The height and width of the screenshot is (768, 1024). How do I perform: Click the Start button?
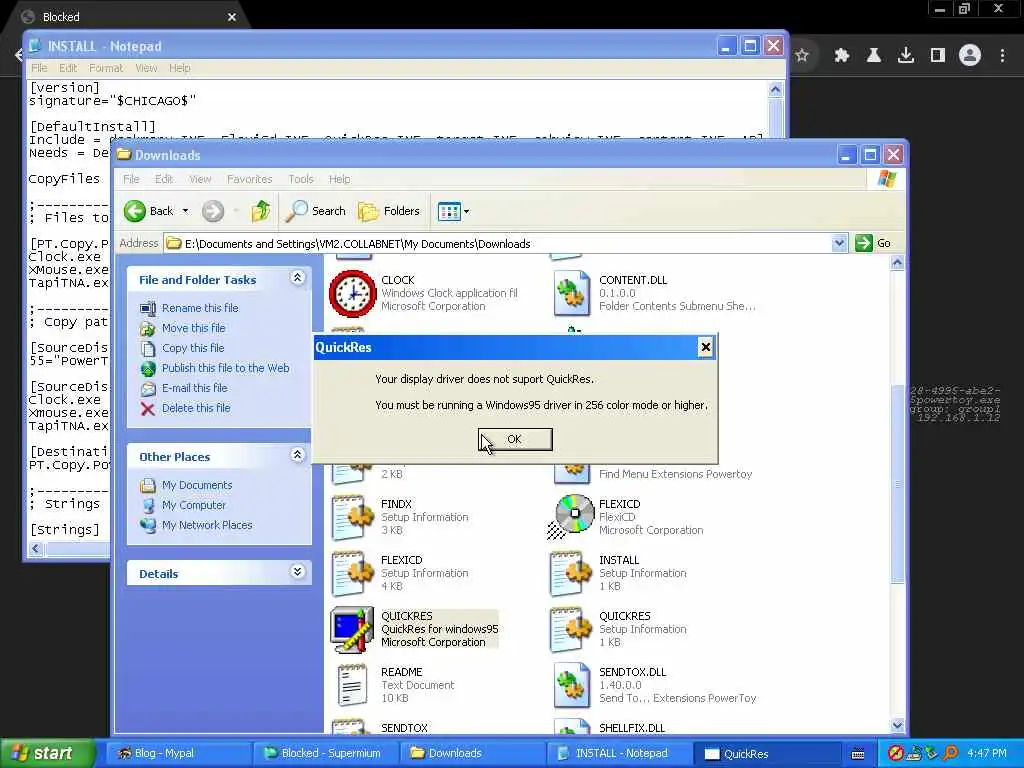click(x=46, y=753)
